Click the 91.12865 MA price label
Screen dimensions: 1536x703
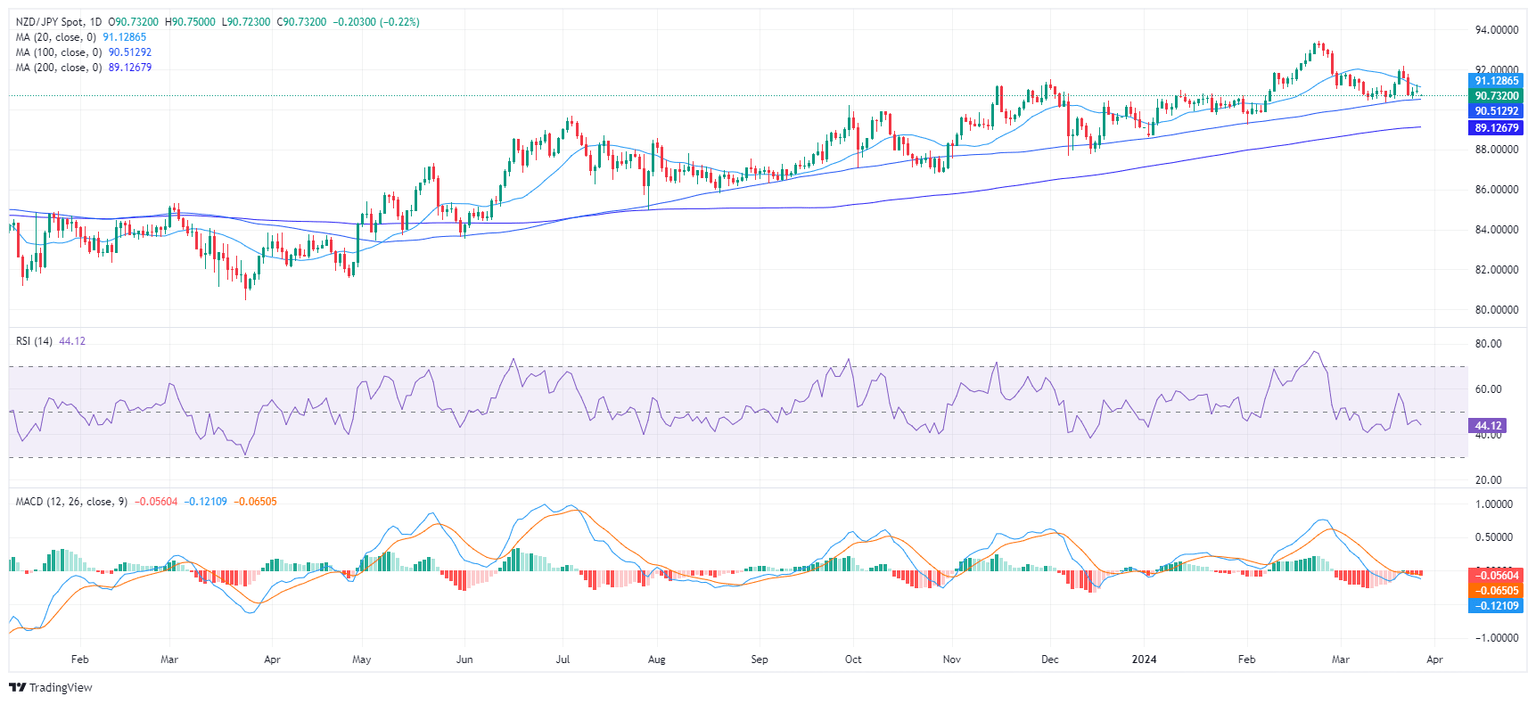(x=1497, y=80)
